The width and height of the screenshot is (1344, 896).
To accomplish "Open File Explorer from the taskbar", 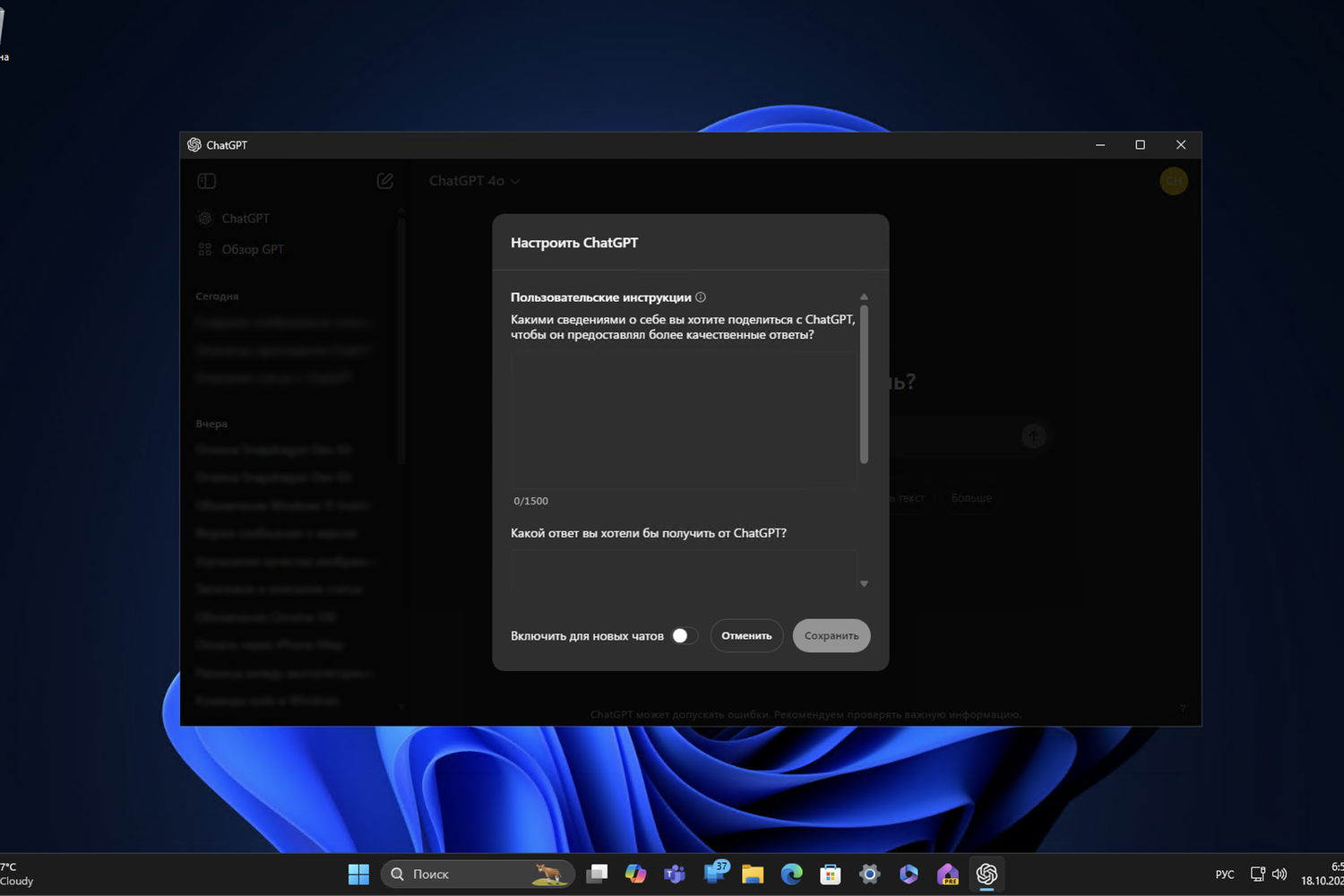I will click(753, 874).
